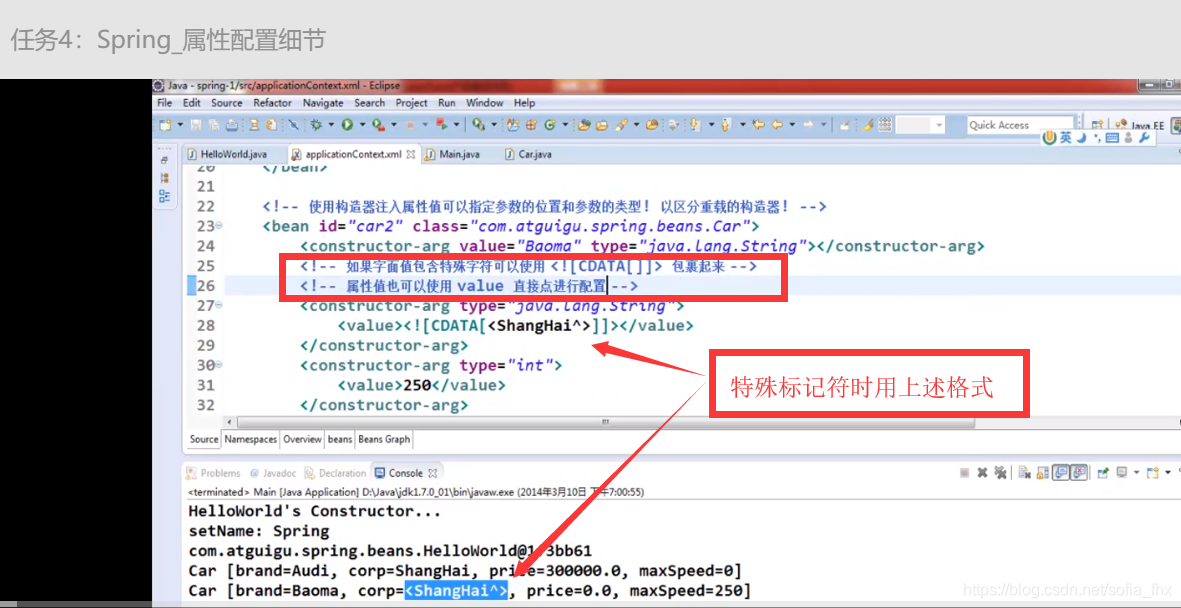Image resolution: width=1181 pixels, height=608 pixels.
Task: Collapse the fold at line 27 constructor-arg
Action: coord(219,305)
